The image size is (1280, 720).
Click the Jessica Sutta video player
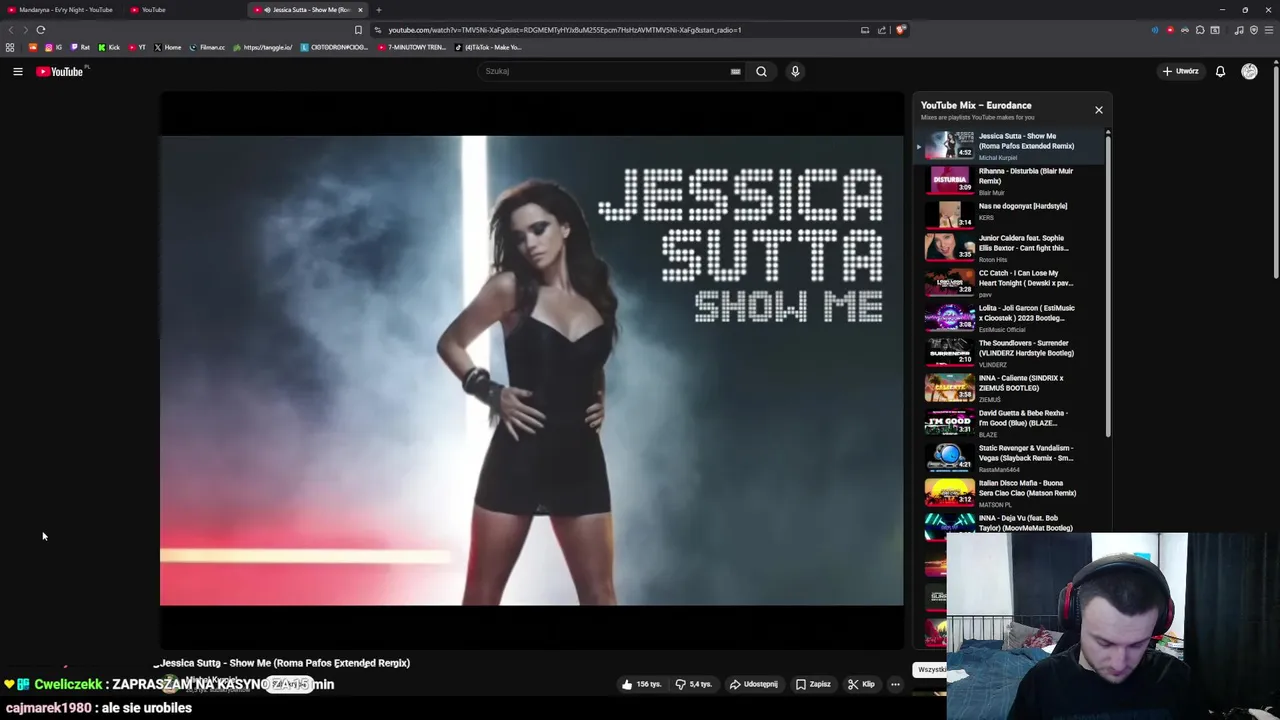(531, 370)
